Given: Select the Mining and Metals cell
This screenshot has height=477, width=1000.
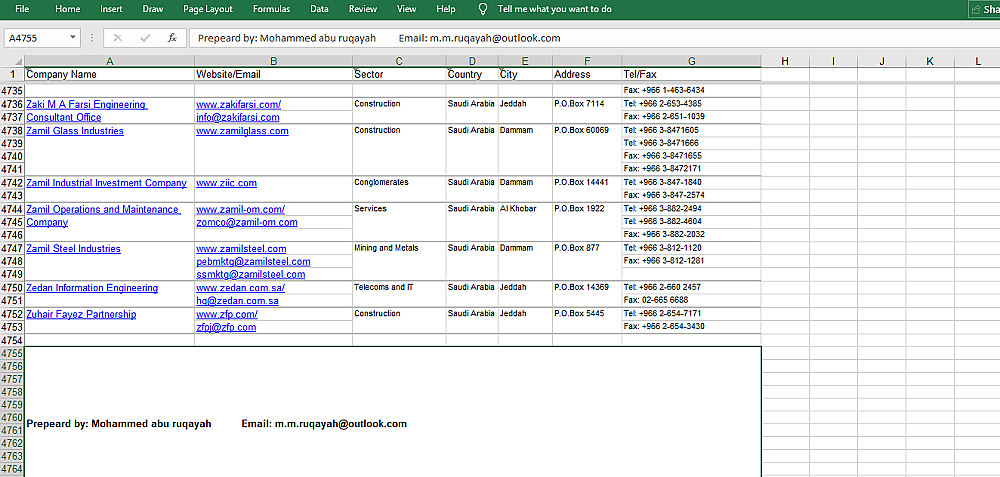Looking at the screenshot, I should click(x=399, y=261).
